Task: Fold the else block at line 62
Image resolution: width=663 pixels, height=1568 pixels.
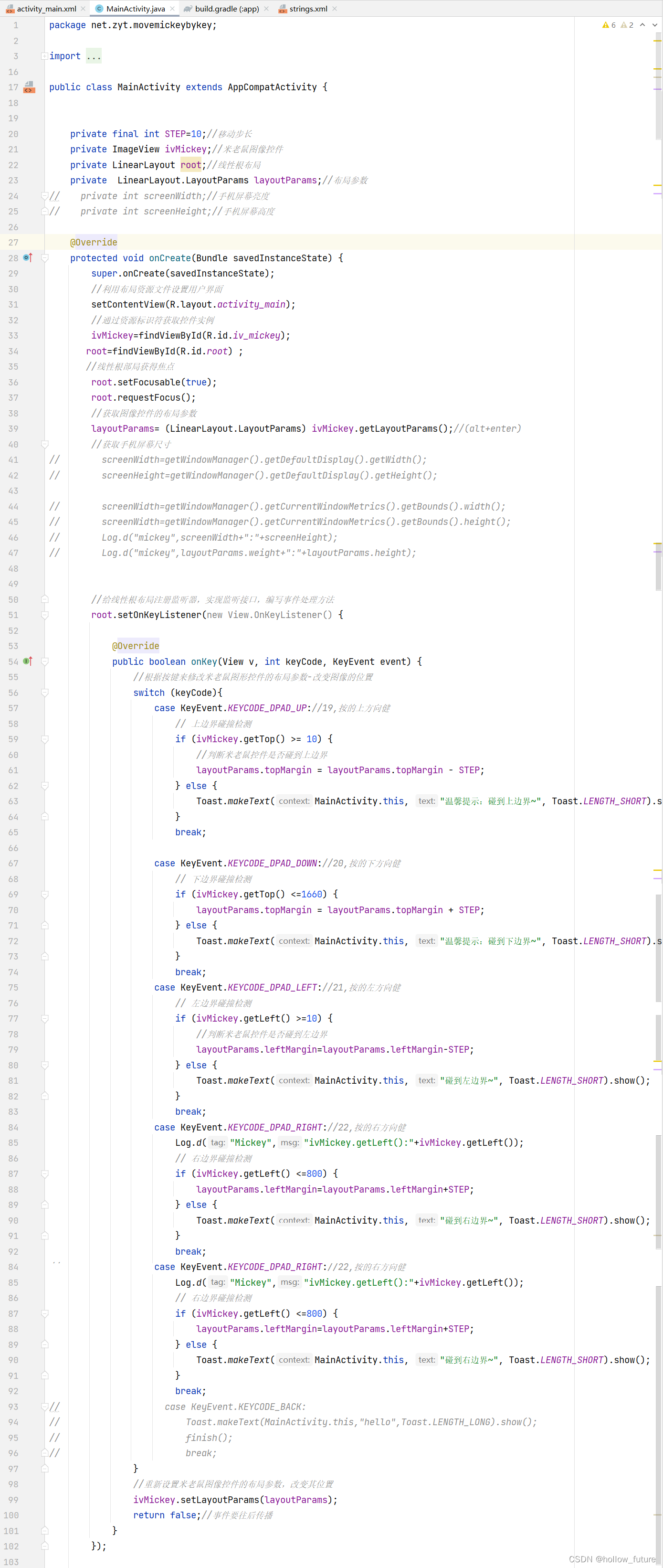Action: [44, 786]
